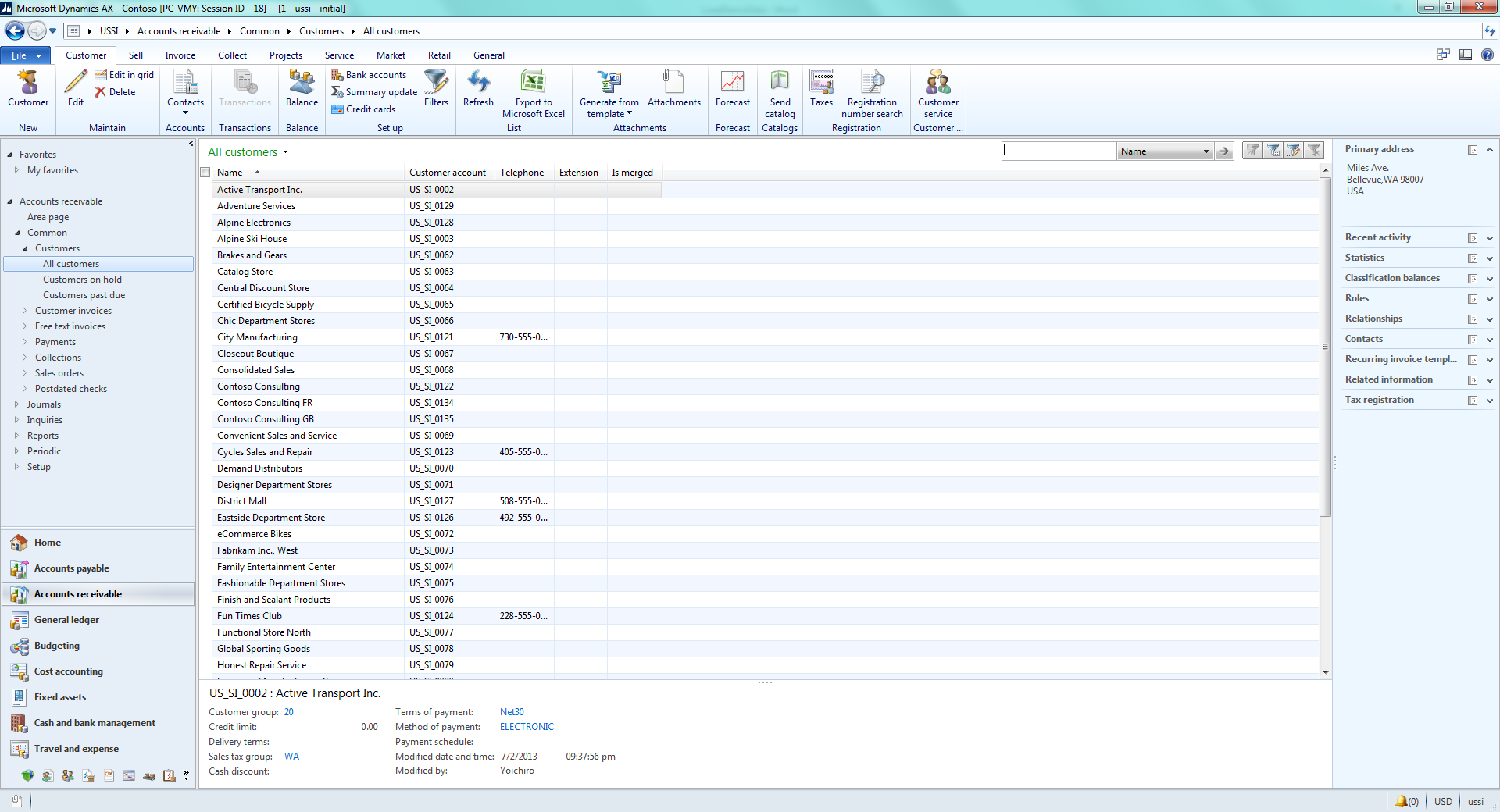Select the Fun Times Club row
The height and width of the screenshot is (812, 1500).
pos(437,616)
